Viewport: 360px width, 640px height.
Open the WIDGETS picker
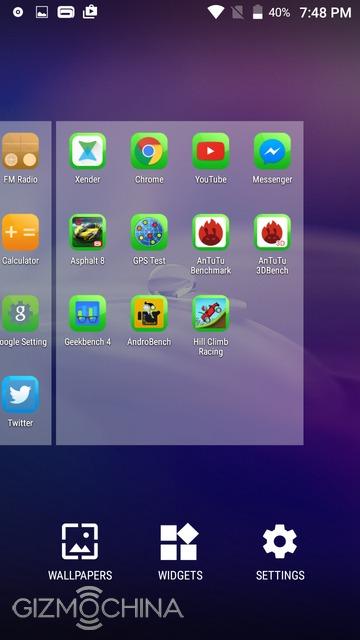pos(180,552)
